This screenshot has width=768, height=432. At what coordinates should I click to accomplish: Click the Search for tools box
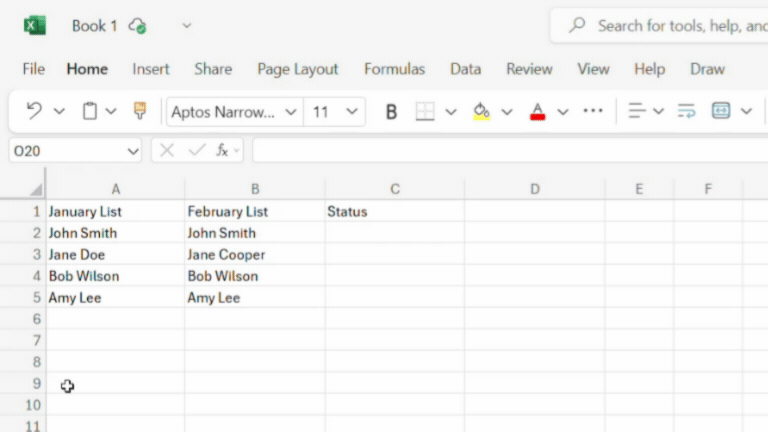point(659,25)
